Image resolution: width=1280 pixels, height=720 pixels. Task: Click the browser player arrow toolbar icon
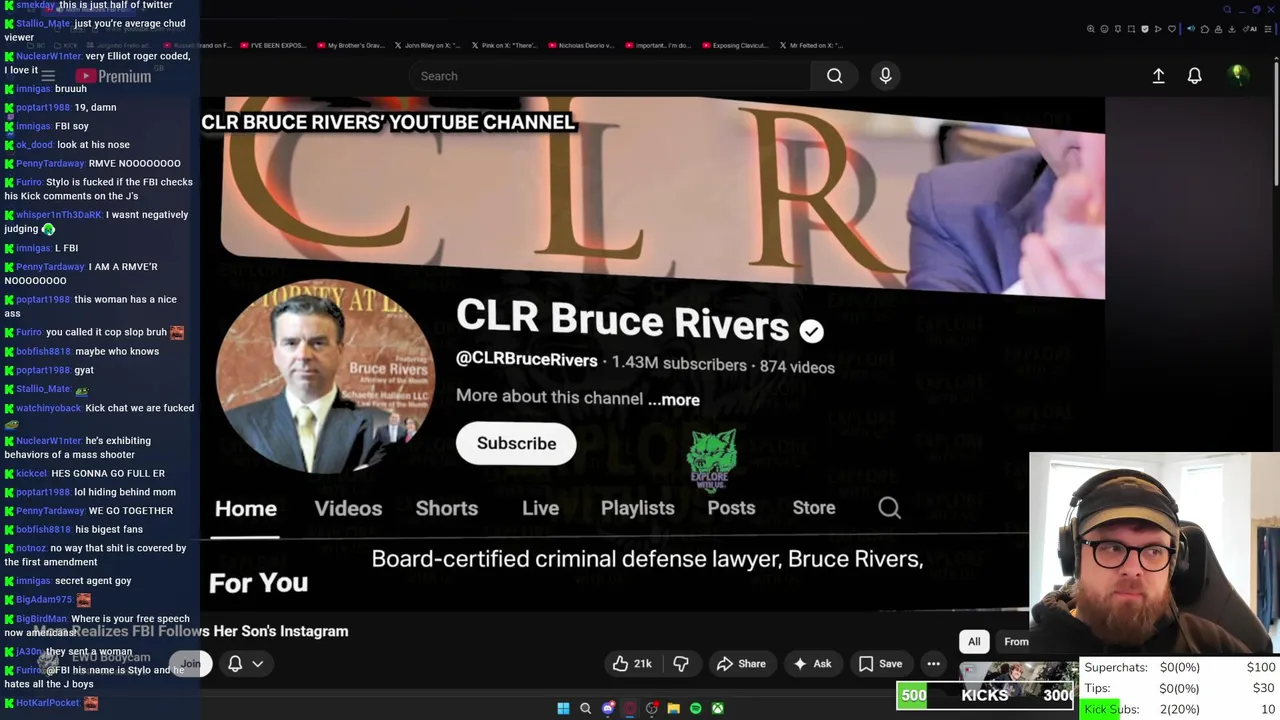(1158, 29)
